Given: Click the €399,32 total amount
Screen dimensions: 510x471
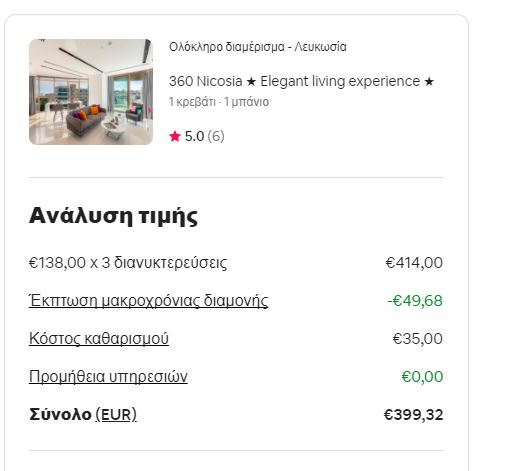Looking at the screenshot, I should [414, 415].
